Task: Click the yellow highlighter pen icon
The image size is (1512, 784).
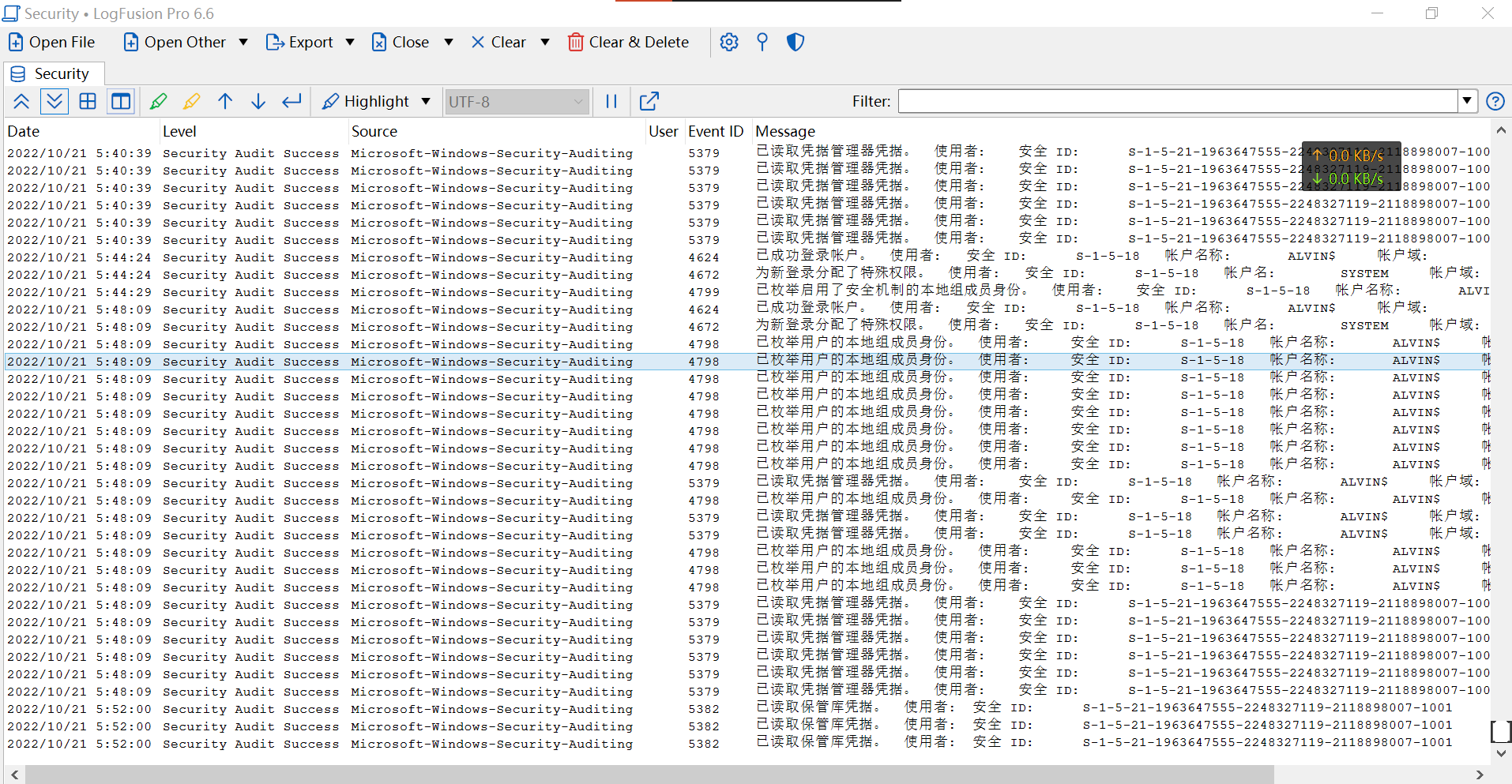Action: coord(192,101)
